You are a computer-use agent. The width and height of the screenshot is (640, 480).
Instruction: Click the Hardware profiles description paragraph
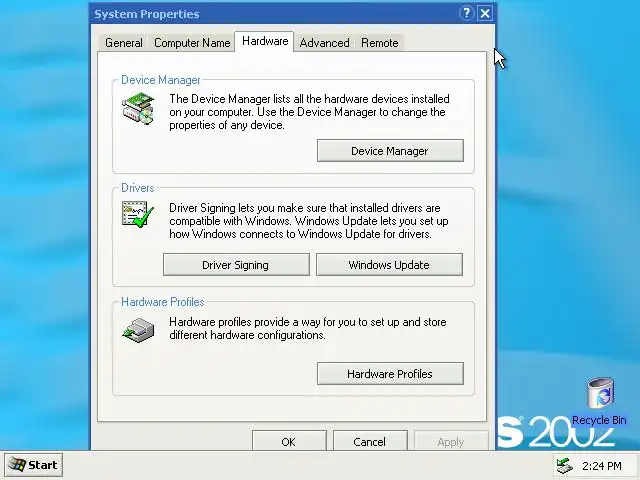tap(308, 328)
